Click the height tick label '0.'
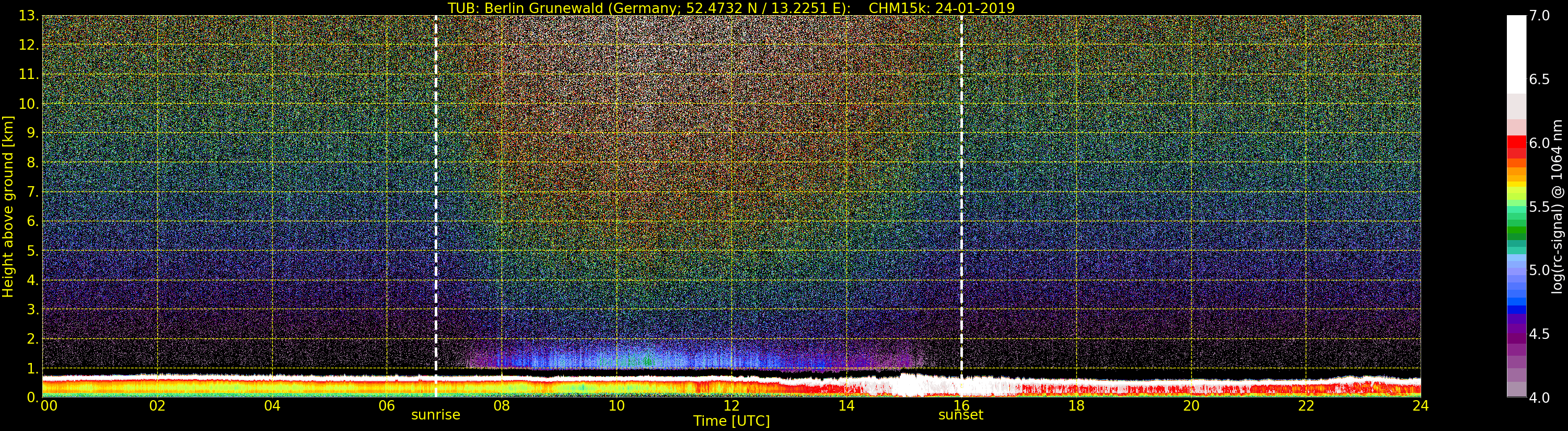Screen dimensions: 1568x431 [x=33, y=397]
